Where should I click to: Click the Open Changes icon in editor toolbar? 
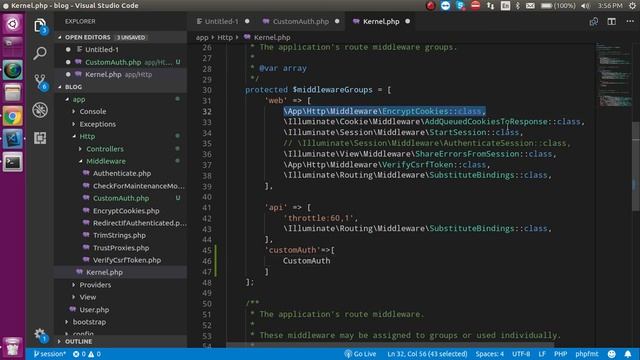[x=593, y=22]
